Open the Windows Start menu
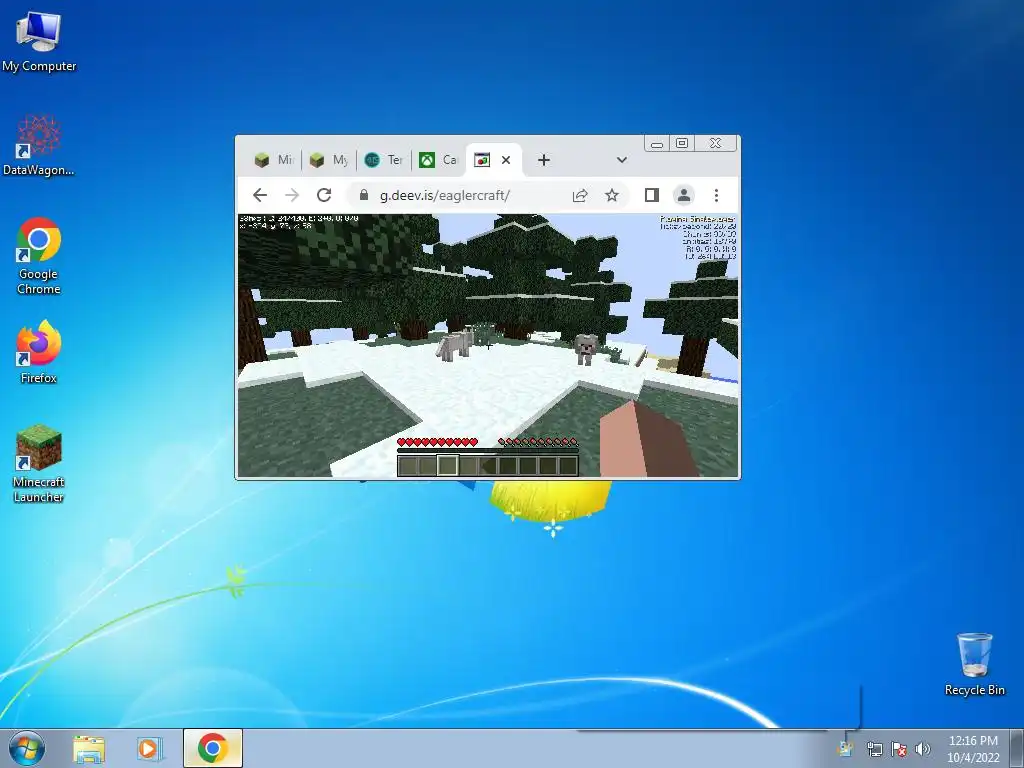This screenshot has height=768, width=1024. pos(27,748)
